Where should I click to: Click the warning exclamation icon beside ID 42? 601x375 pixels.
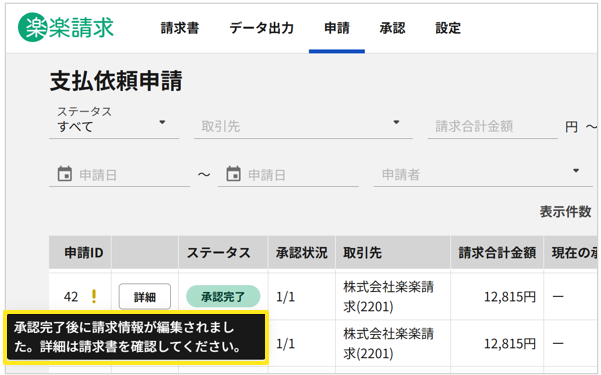point(94,296)
